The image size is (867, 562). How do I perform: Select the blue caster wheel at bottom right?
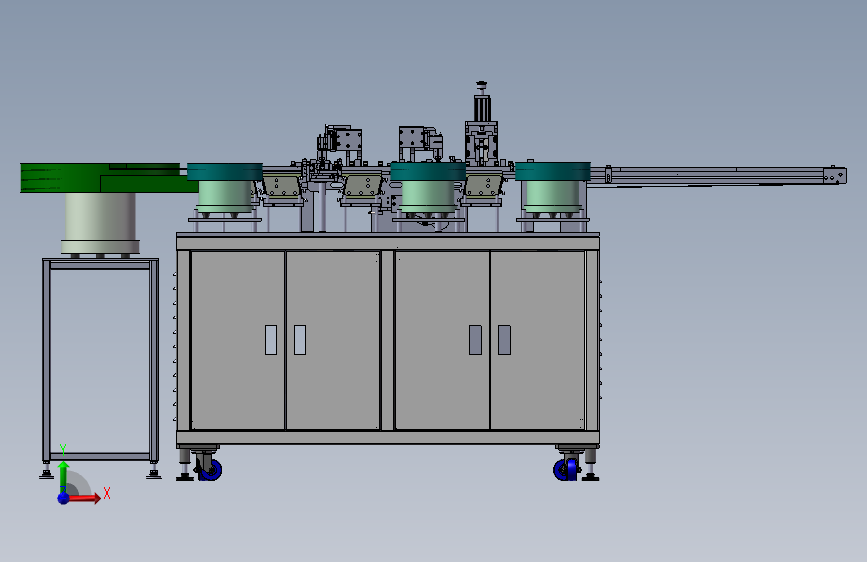point(566,470)
